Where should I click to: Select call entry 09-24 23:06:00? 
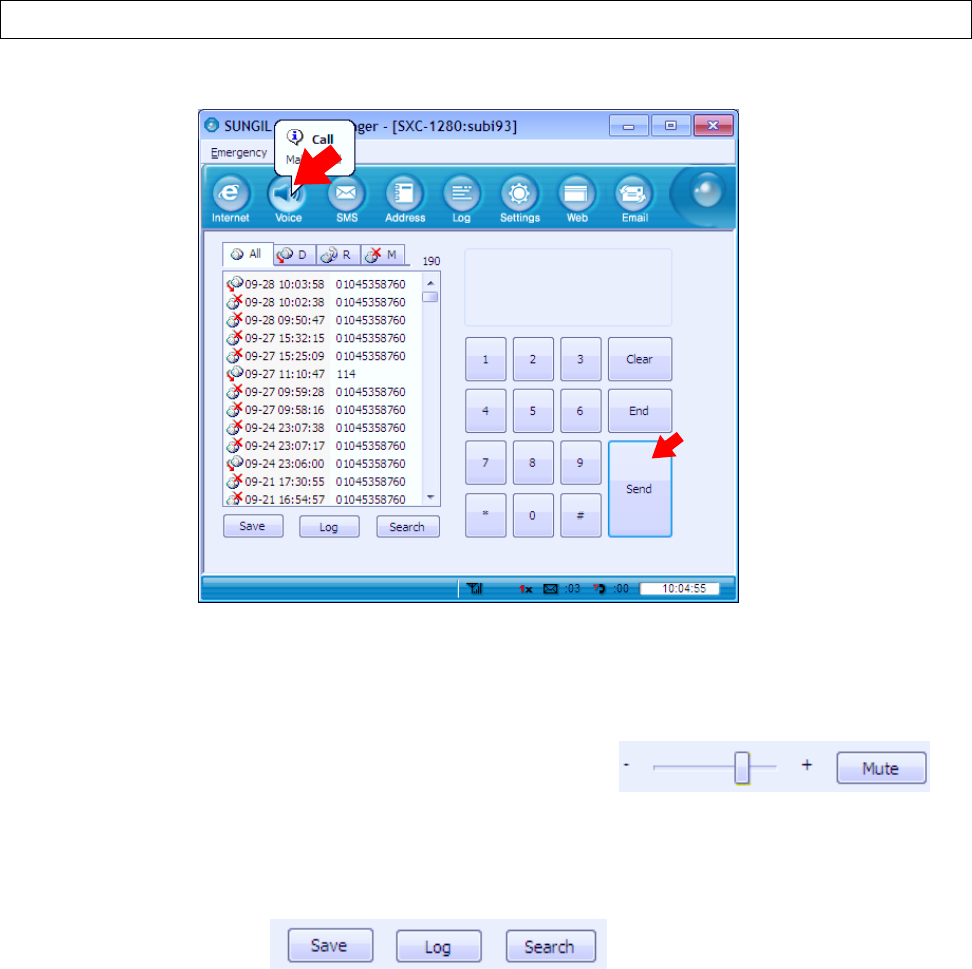click(x=322, y=464)
